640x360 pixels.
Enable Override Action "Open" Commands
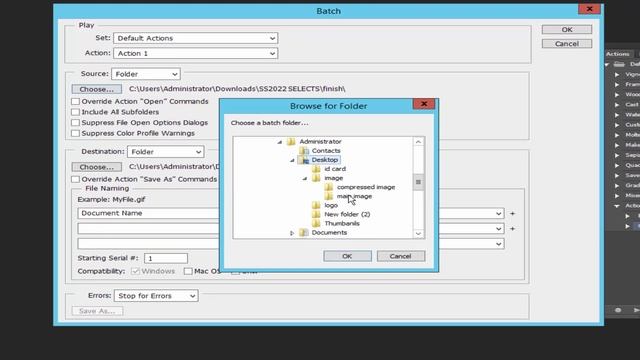click(x=76, y=101)
